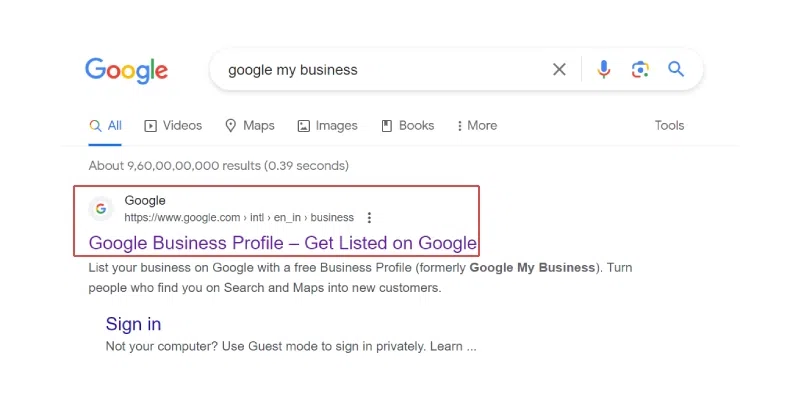Open Google Lens image search icon
Screen dimensions: 800x400
(x=640, y=69)
